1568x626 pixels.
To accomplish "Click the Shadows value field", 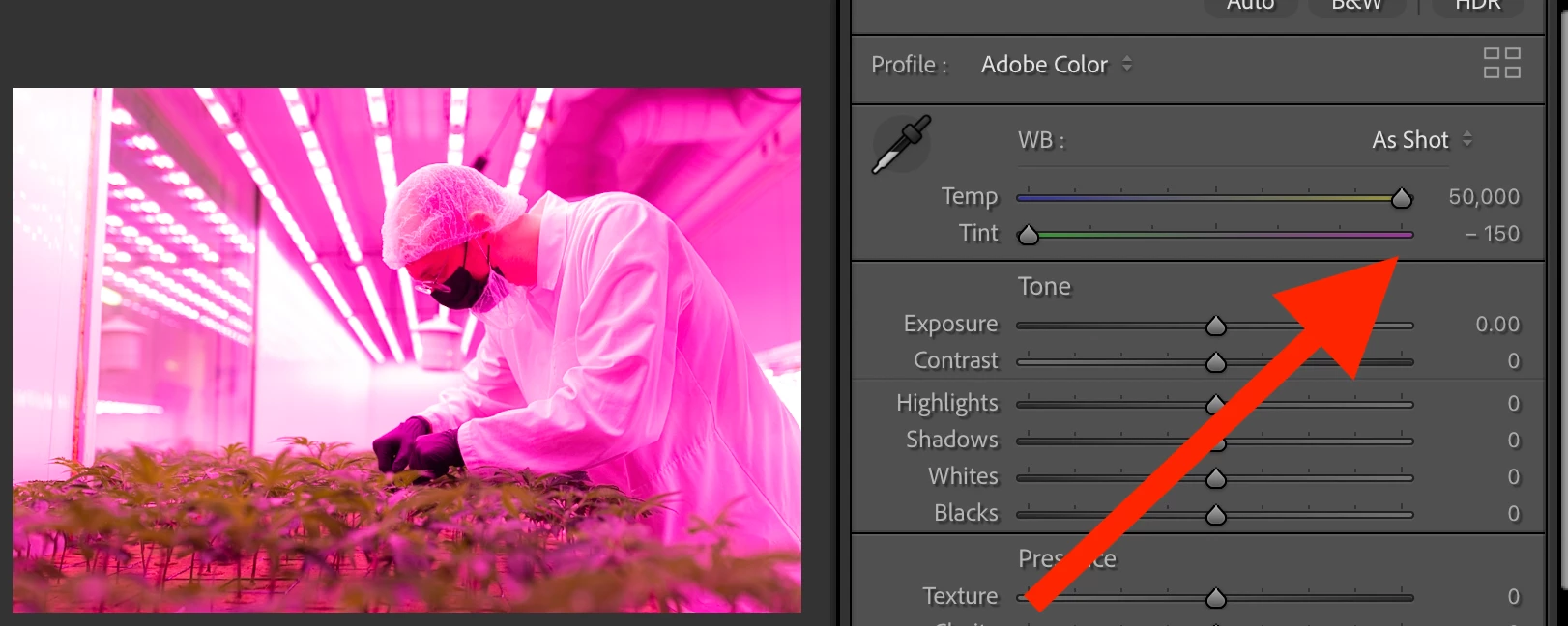I will coord(1514,441).
